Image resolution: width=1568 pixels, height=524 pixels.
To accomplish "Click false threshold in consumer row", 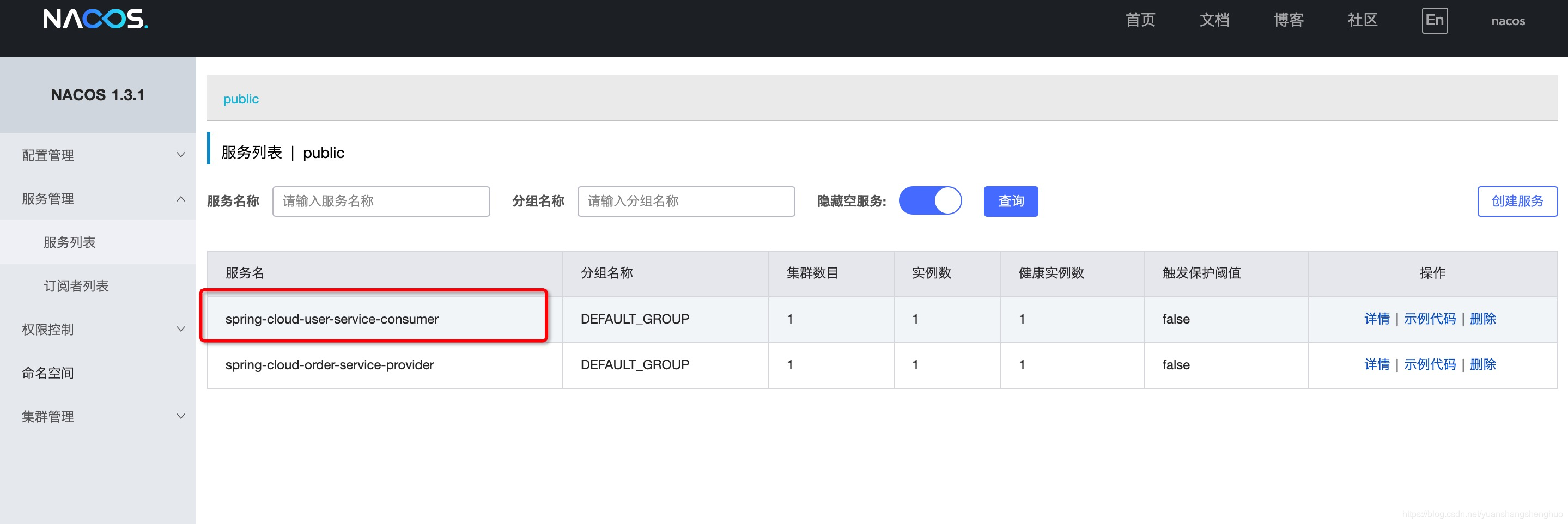I will click(x=1175, y=319).
